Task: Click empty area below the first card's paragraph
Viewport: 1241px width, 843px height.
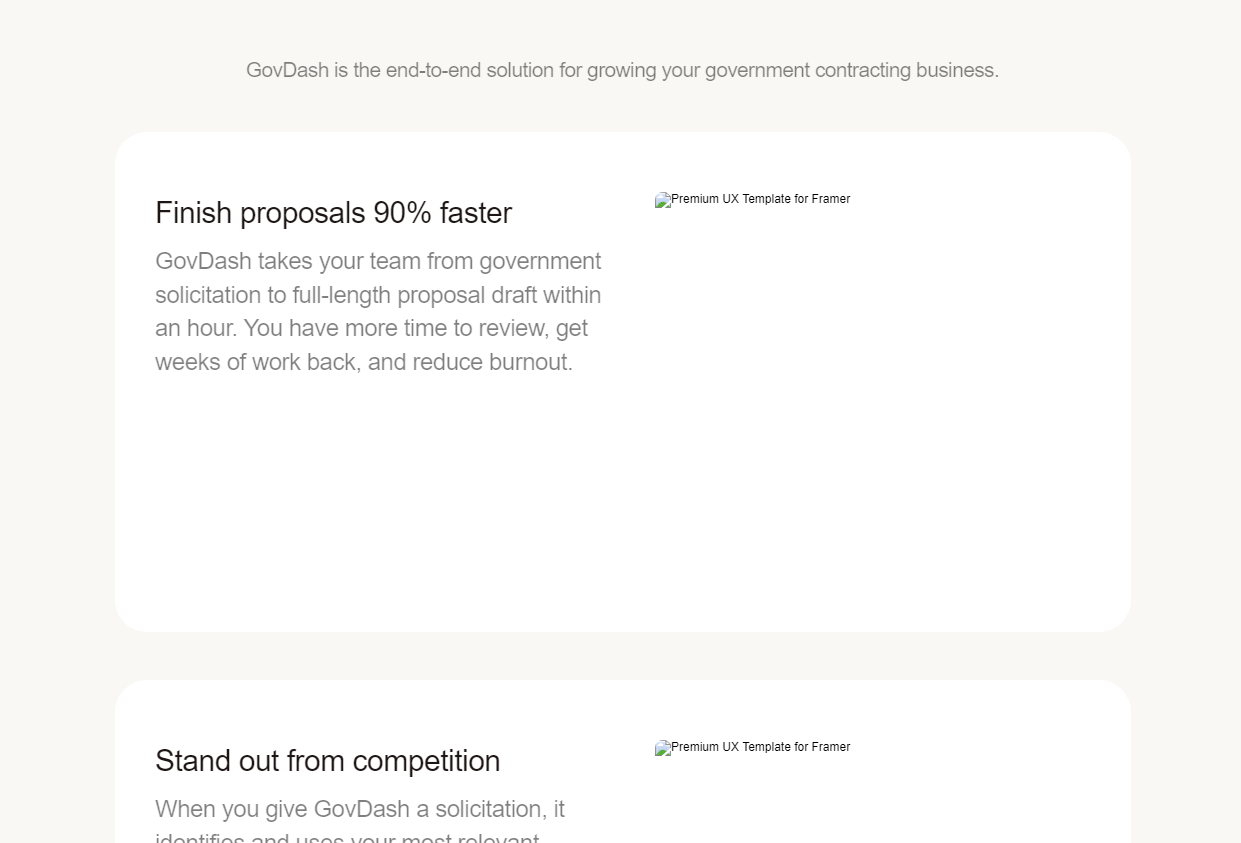Action: [380, 490]
